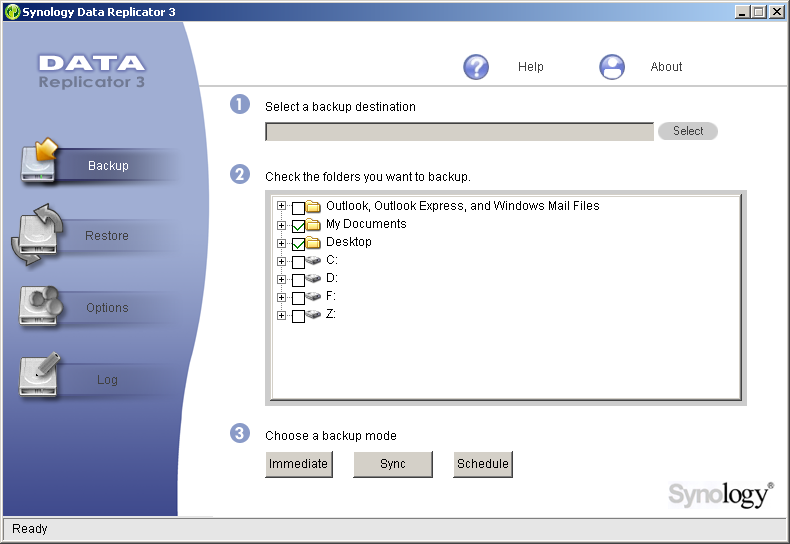Choose the Sync backup mode
Image resolution: width=790 pixels, height=544 pixels.
pyautogui.click(x=393, y=464)
